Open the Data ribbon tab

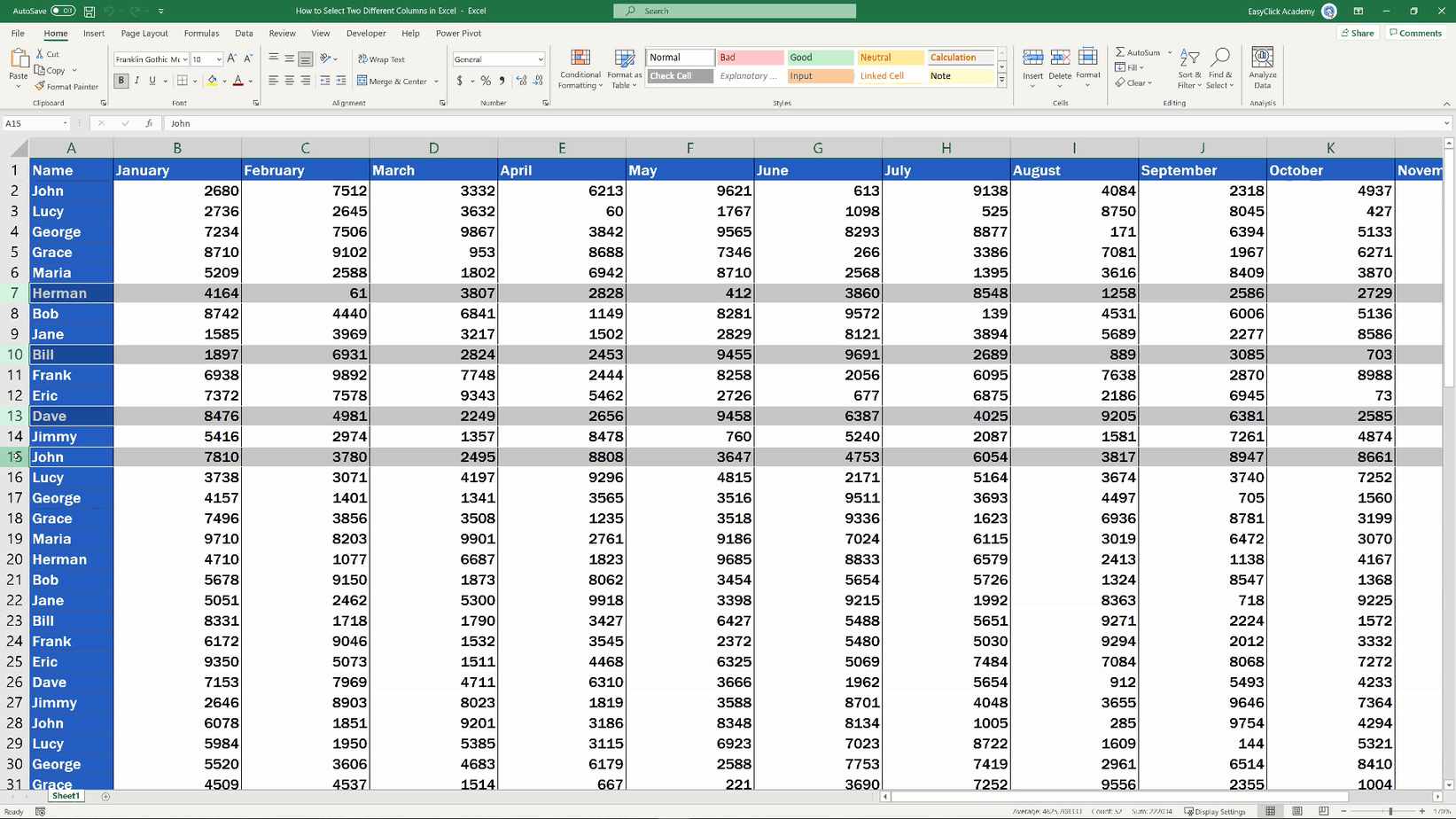tap(244, 33)
